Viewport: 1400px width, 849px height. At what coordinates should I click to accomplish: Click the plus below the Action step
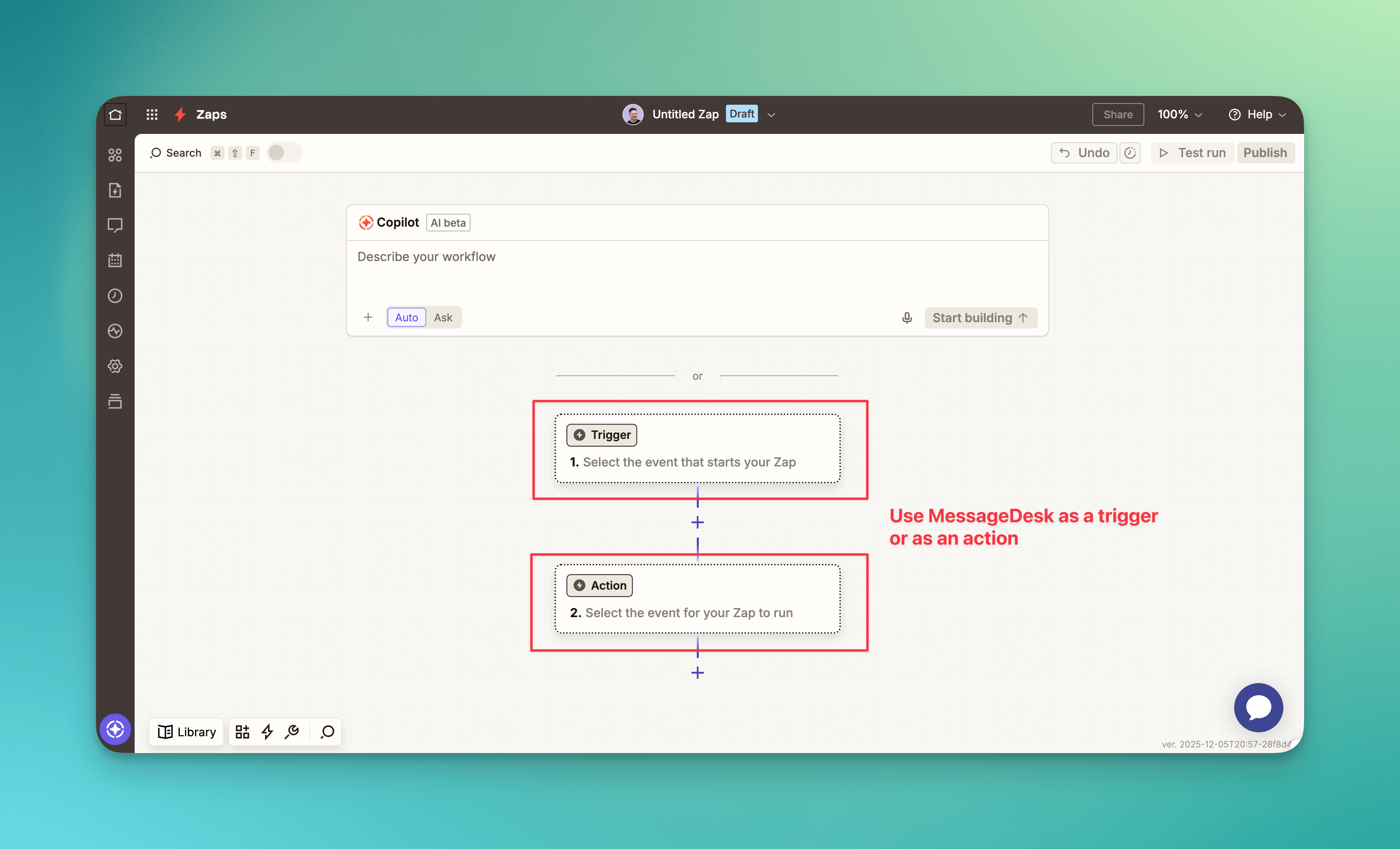pyautogui.click(x=698, y=673)
